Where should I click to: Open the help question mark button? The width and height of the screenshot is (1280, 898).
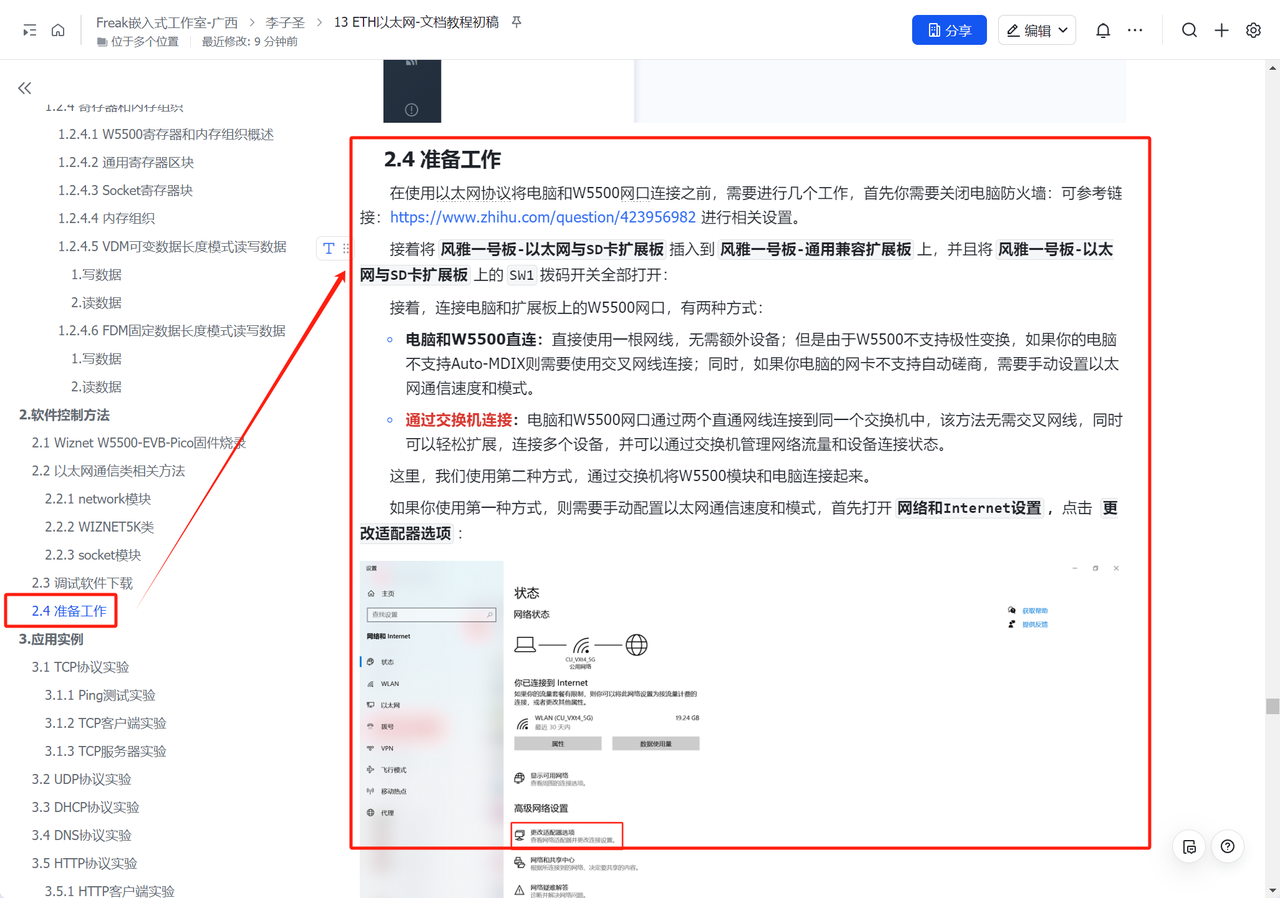(1228, 846)
